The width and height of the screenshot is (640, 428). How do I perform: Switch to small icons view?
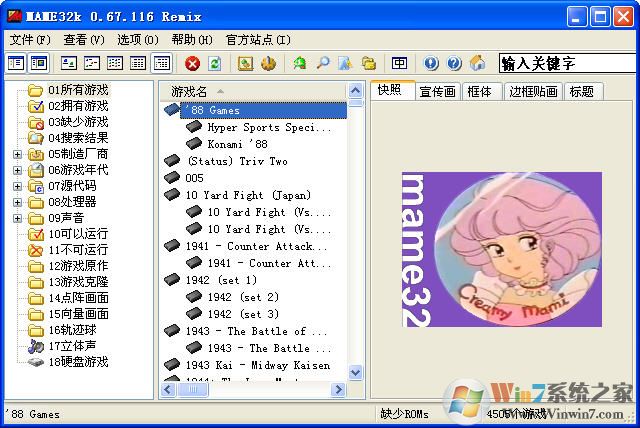coord(92,63)
